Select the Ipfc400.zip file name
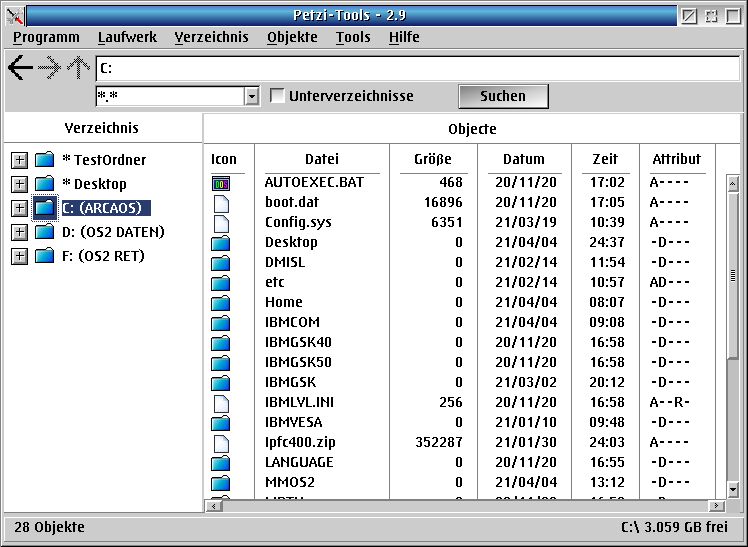 click(x=301, y=443)
